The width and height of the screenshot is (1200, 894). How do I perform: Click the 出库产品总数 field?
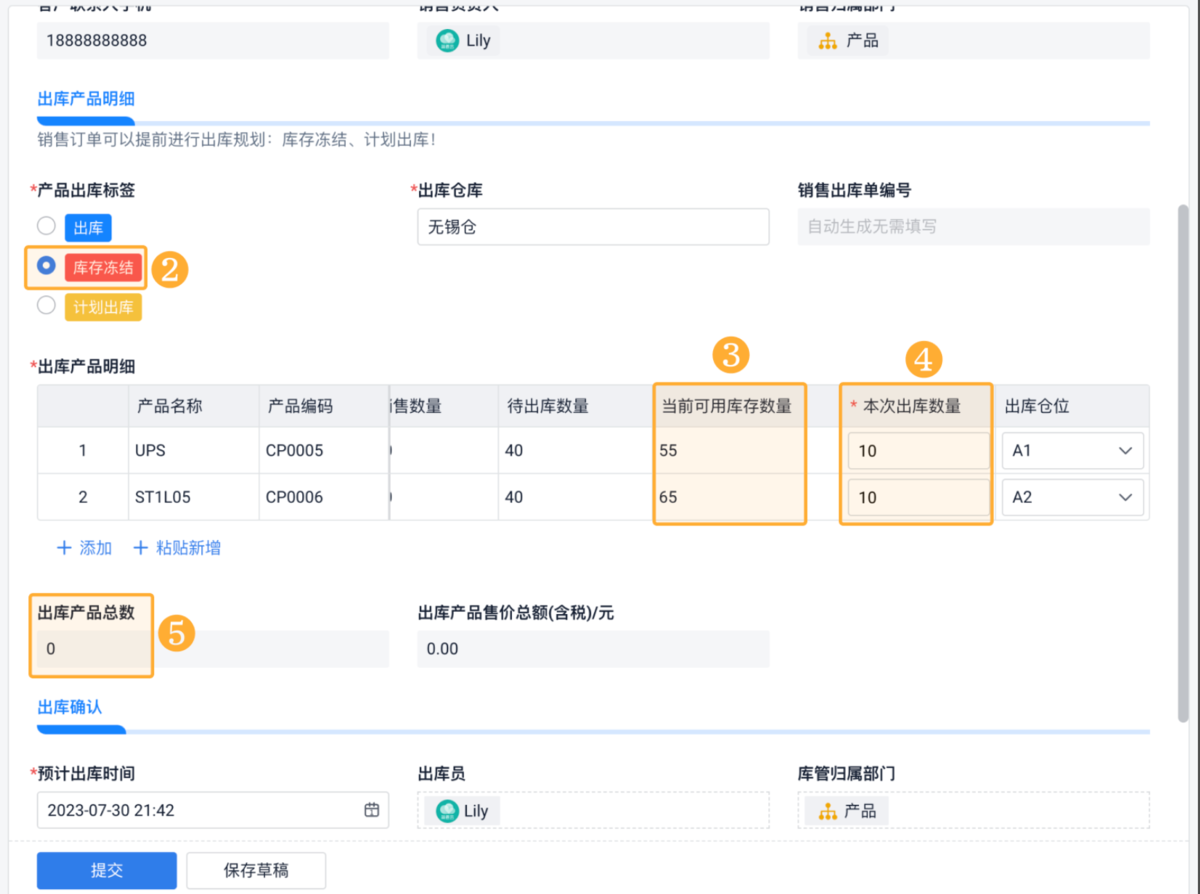(213, 649)
